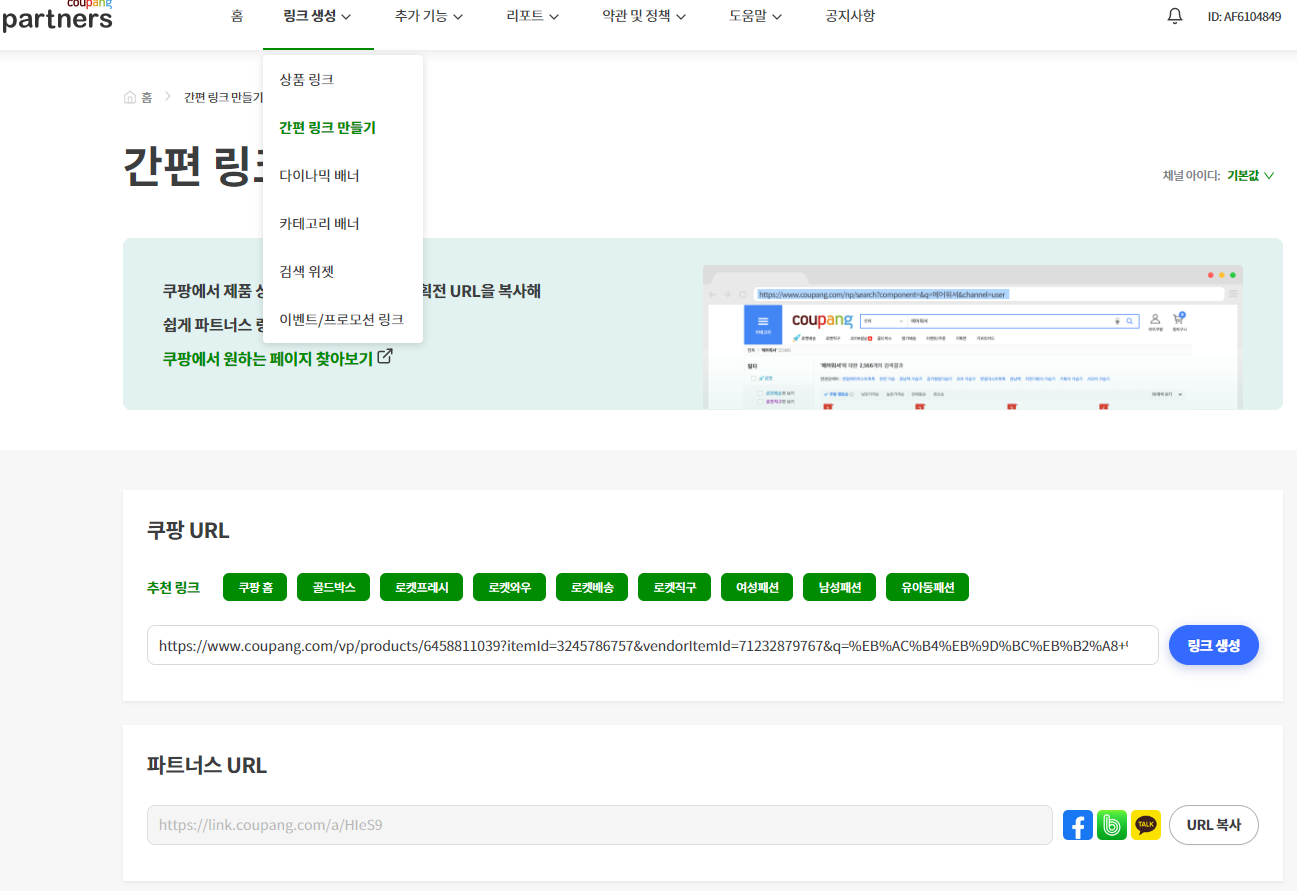
Task: Choose 유아동패션 recommended link
Action: [x=927, y=587]
